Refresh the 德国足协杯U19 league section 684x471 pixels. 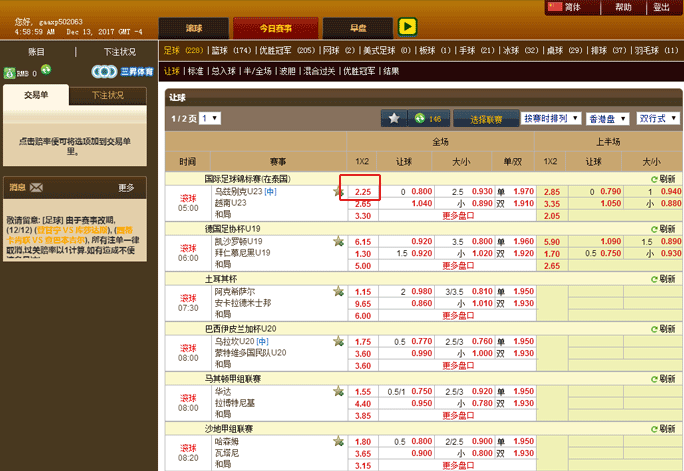coord(661,229)
